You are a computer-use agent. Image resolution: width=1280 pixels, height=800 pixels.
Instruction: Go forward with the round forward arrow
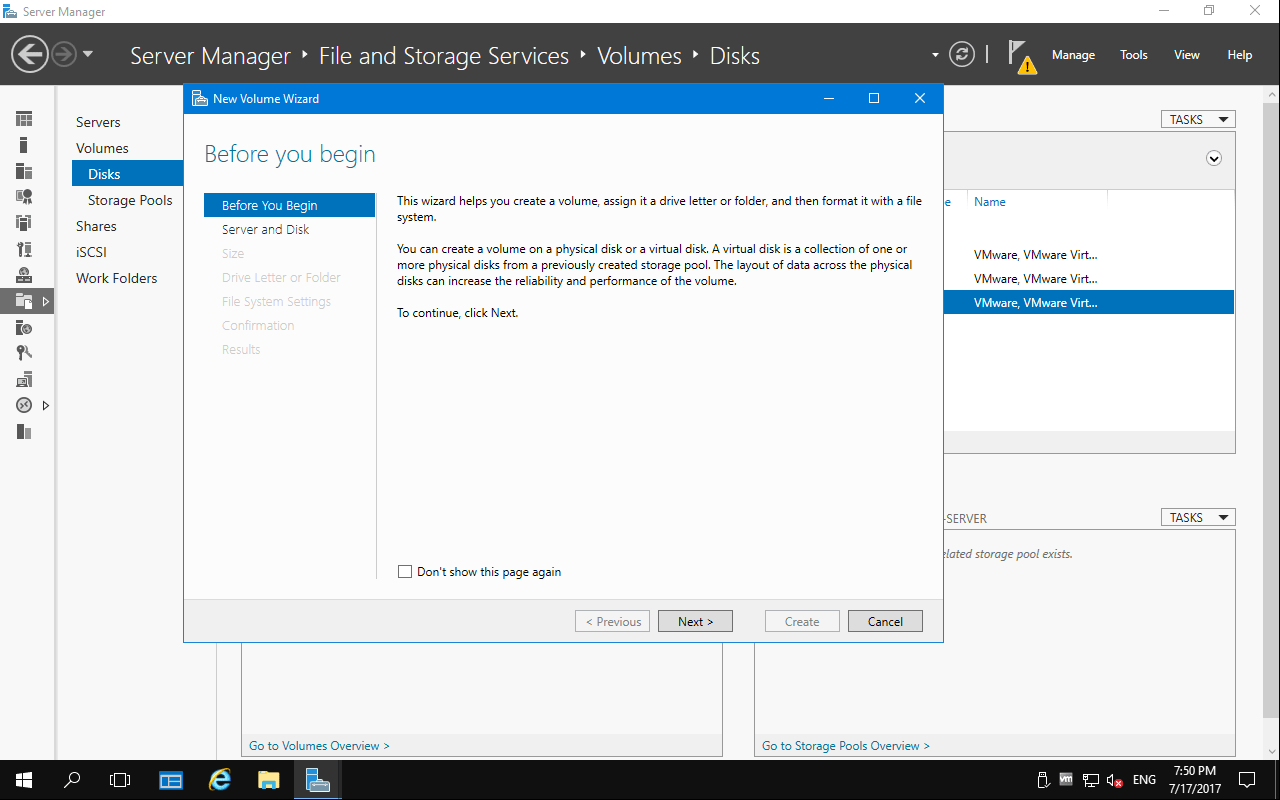pos(64,54)
